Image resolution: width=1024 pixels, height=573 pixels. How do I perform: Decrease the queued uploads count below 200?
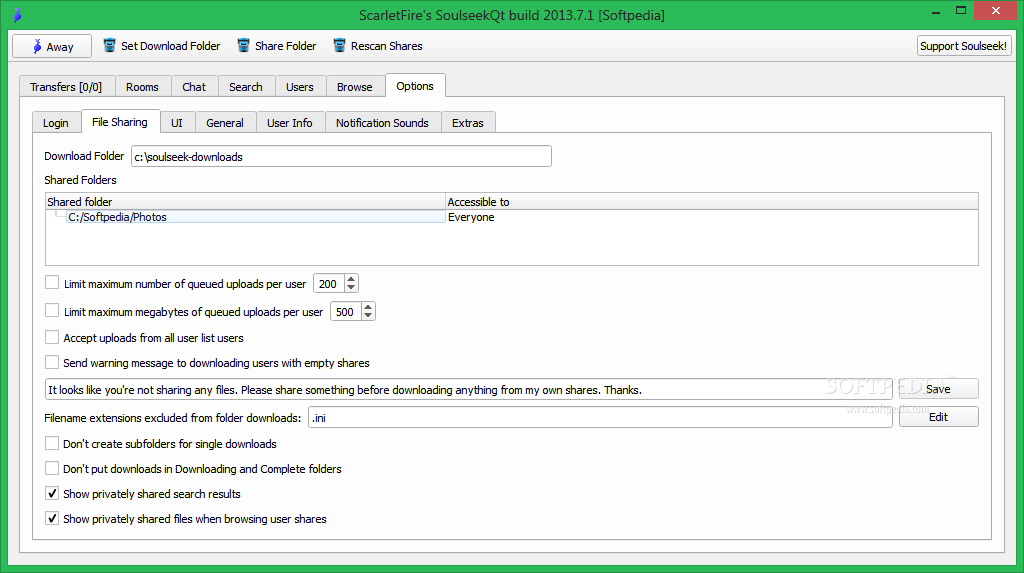tap(351, 287)
